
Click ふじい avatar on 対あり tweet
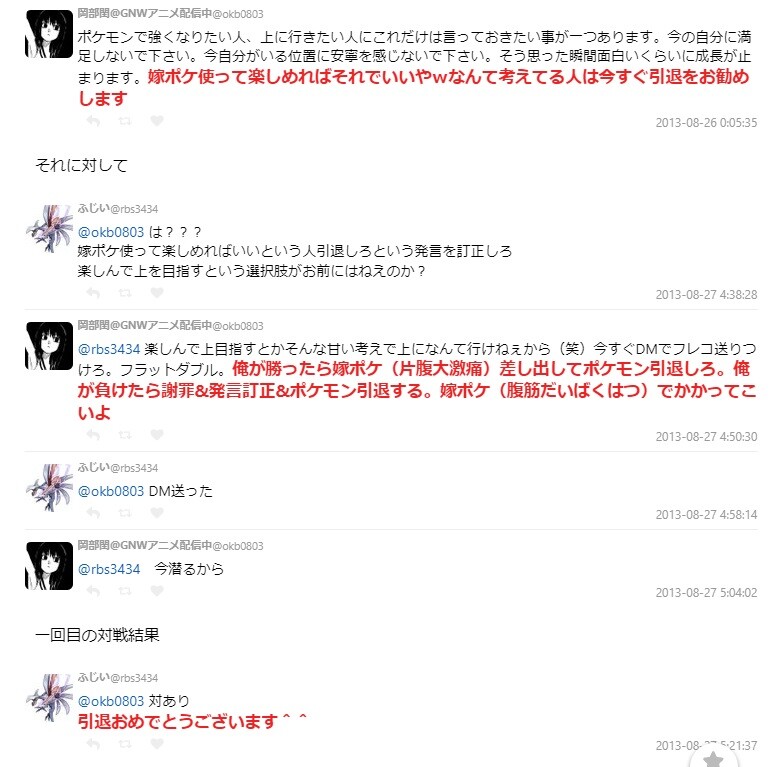tap(49, 698)
